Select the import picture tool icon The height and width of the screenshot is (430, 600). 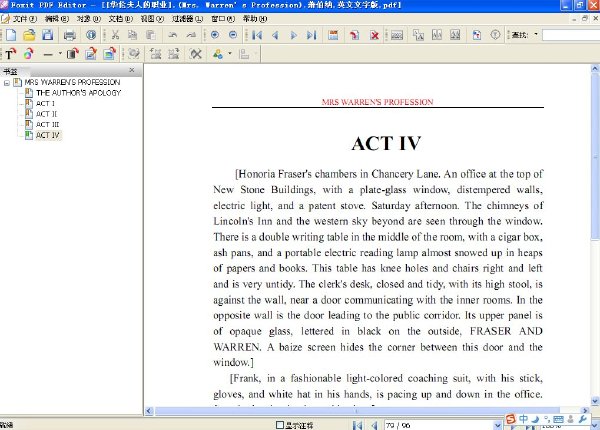pyautogui.click(x=109, y=54)
